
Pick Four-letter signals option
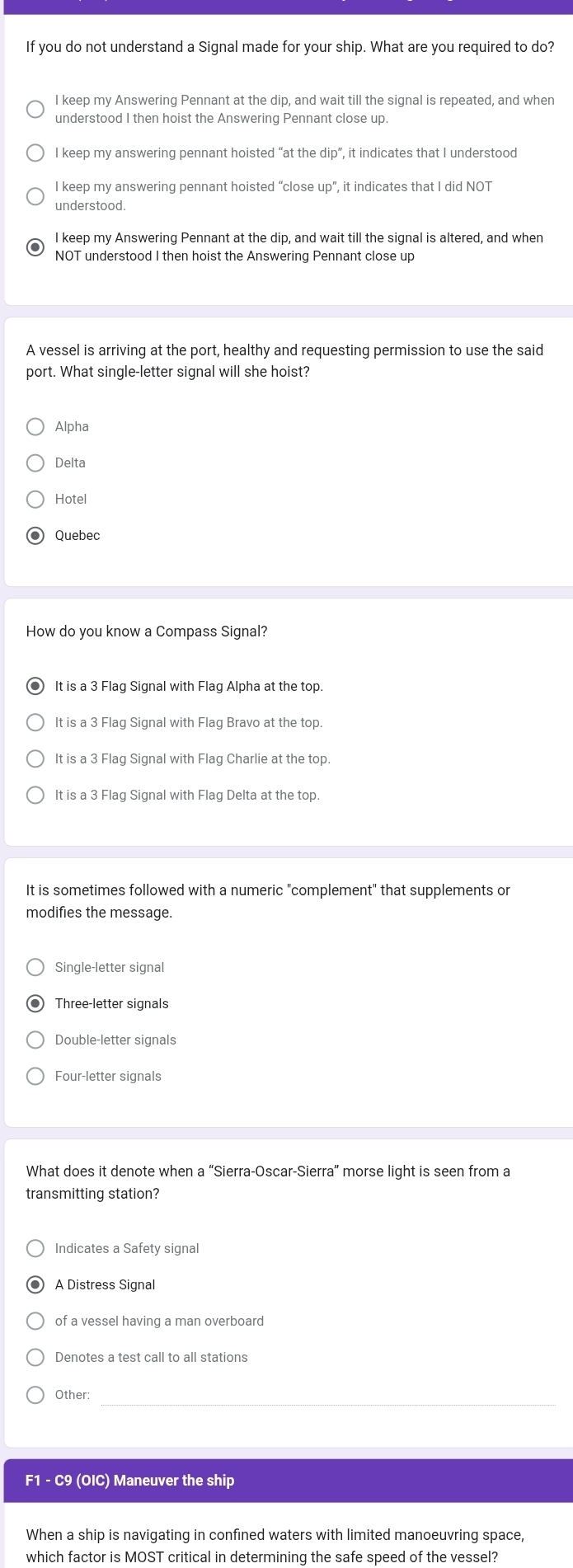(x=35, y=1077)
